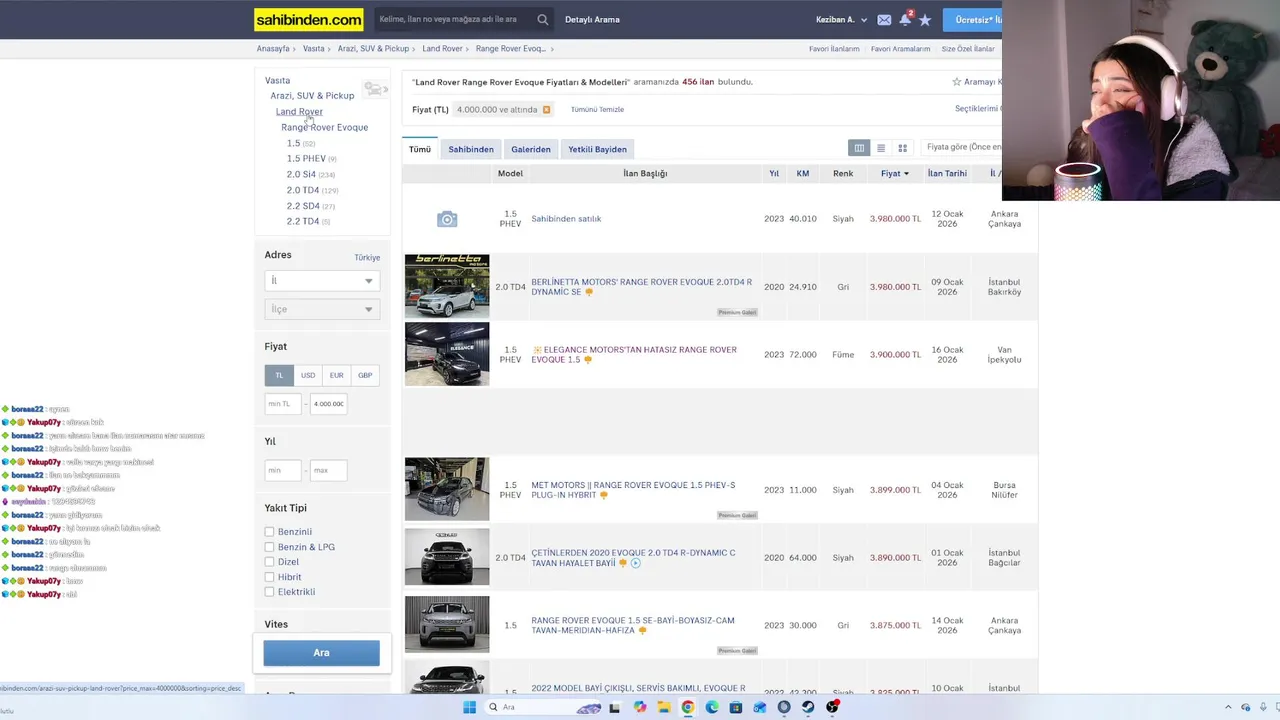Open BERLİNETTA MOTORS' RANGE ROVER EVOQUE listing
Viewport: 1280px width, 720px height.
pyautogui.click(x=642, y=287)
